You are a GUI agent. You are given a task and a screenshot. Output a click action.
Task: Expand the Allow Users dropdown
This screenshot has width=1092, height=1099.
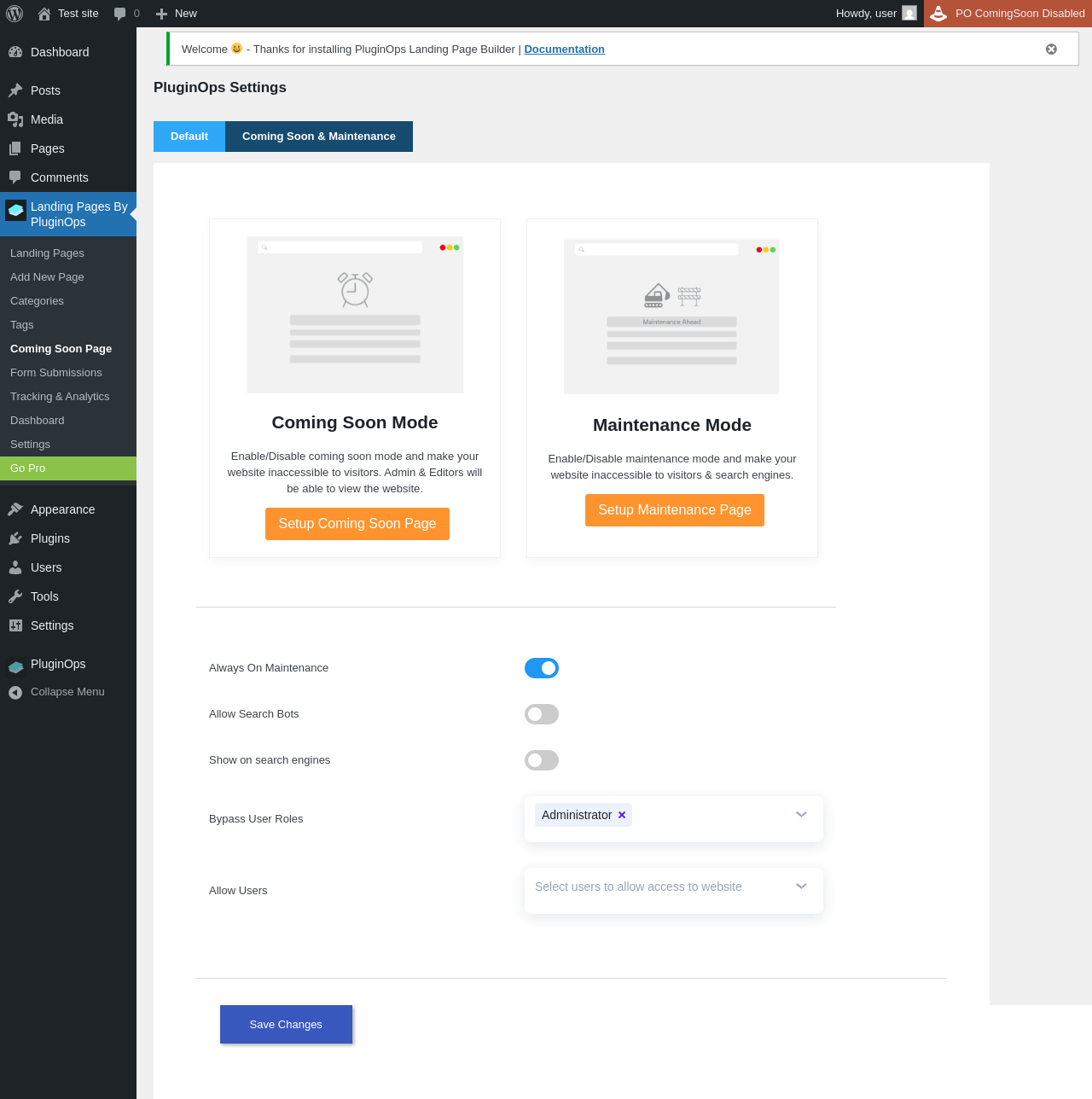pyautogui.click(x=801, y=887)
